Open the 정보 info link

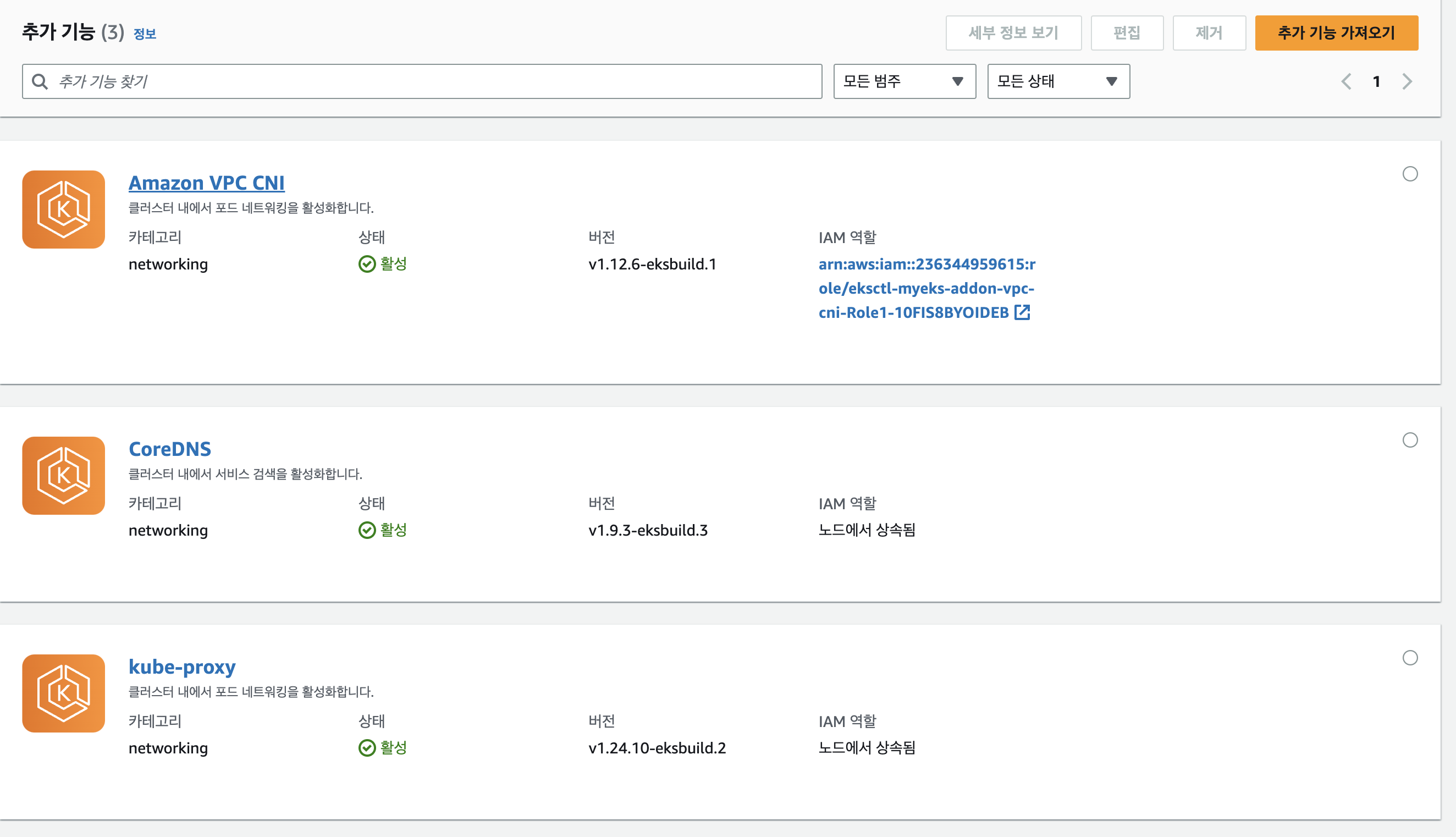[145, 34]
